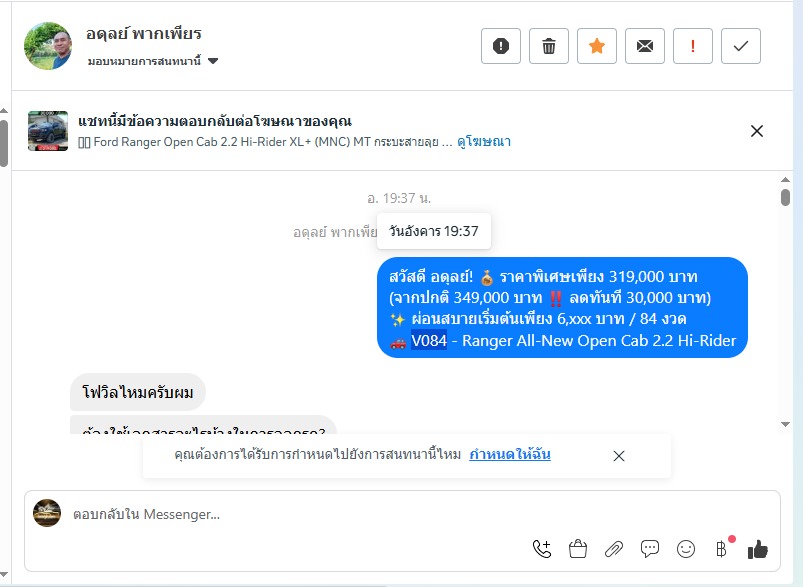Image resolution: width=803 pixels, height=587 pixels.
Task: Toggle the red exclamation priority flag
Action: (x=693, y=46)
